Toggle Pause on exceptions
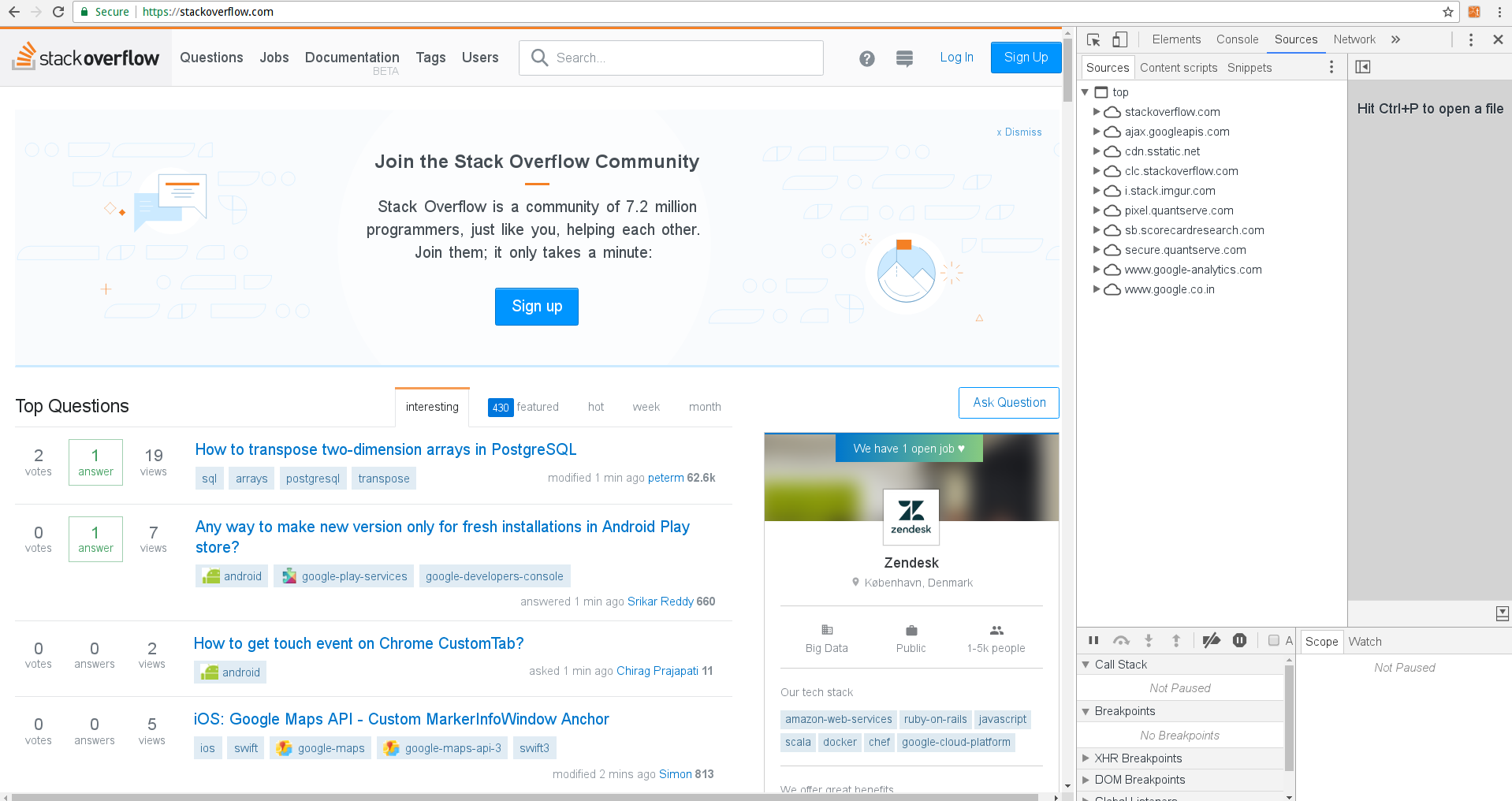 click(x=1240, y=641)
